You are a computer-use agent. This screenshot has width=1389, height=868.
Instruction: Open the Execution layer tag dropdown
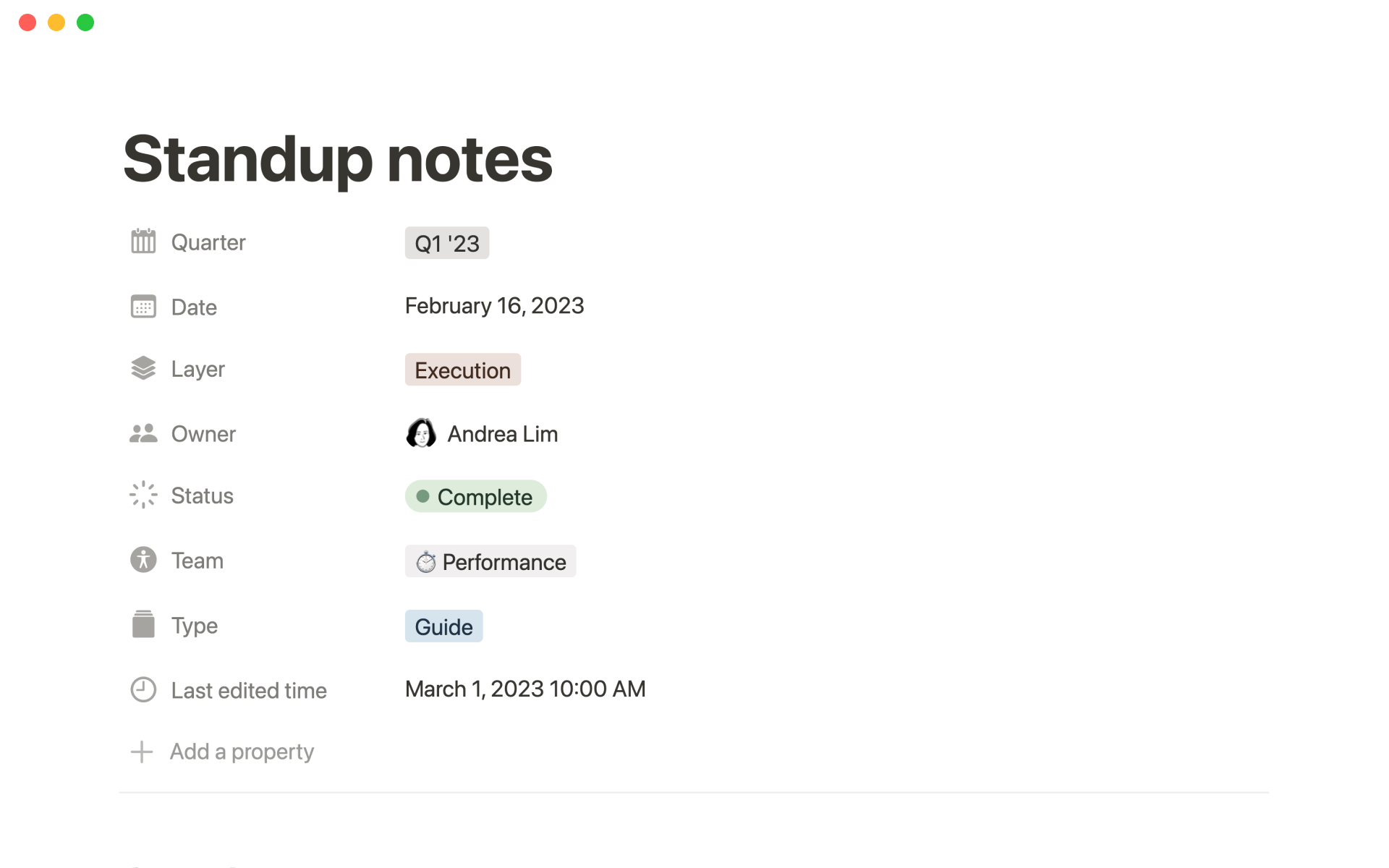coord(462,370)
